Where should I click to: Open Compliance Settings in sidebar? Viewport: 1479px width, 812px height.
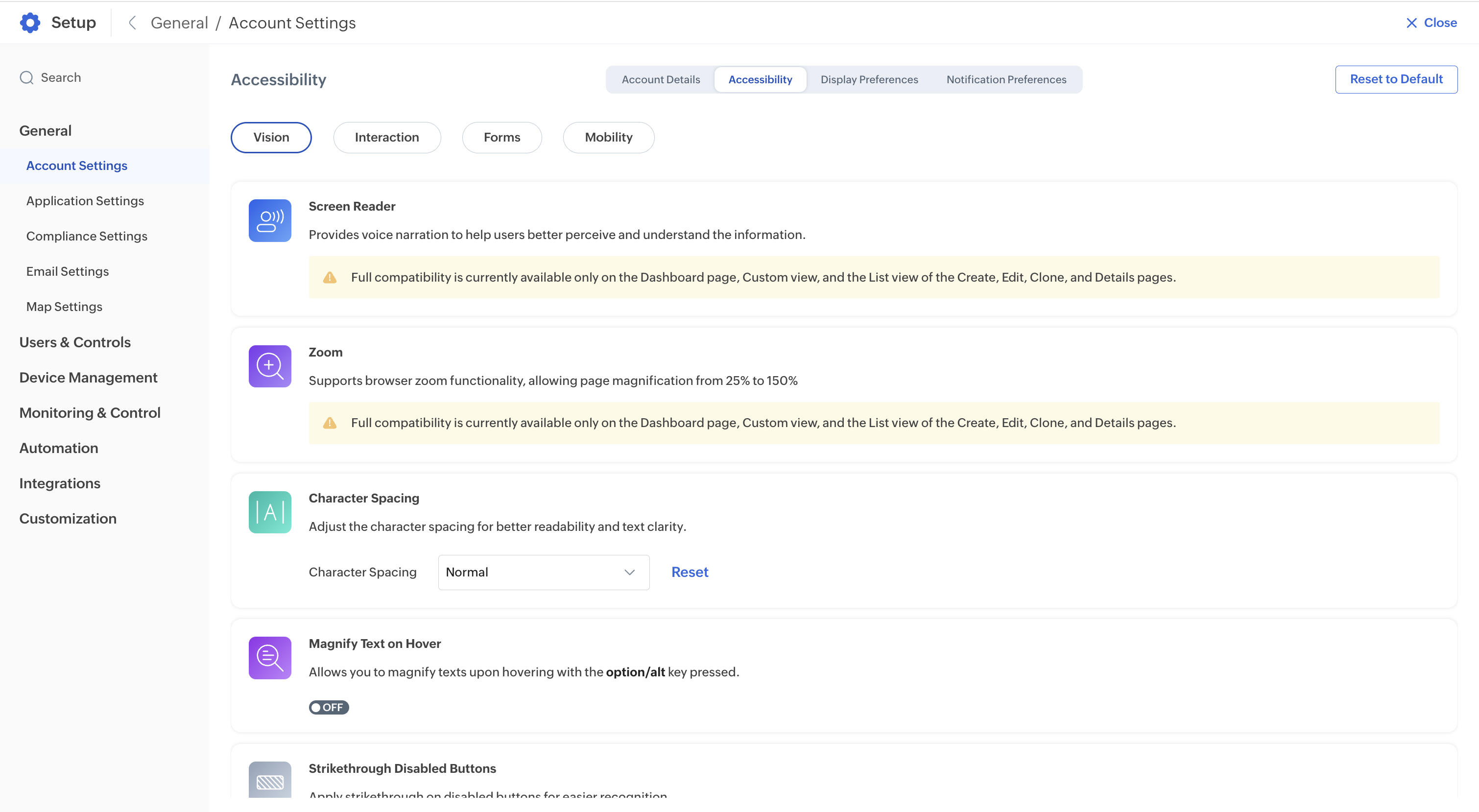[87, 237]
